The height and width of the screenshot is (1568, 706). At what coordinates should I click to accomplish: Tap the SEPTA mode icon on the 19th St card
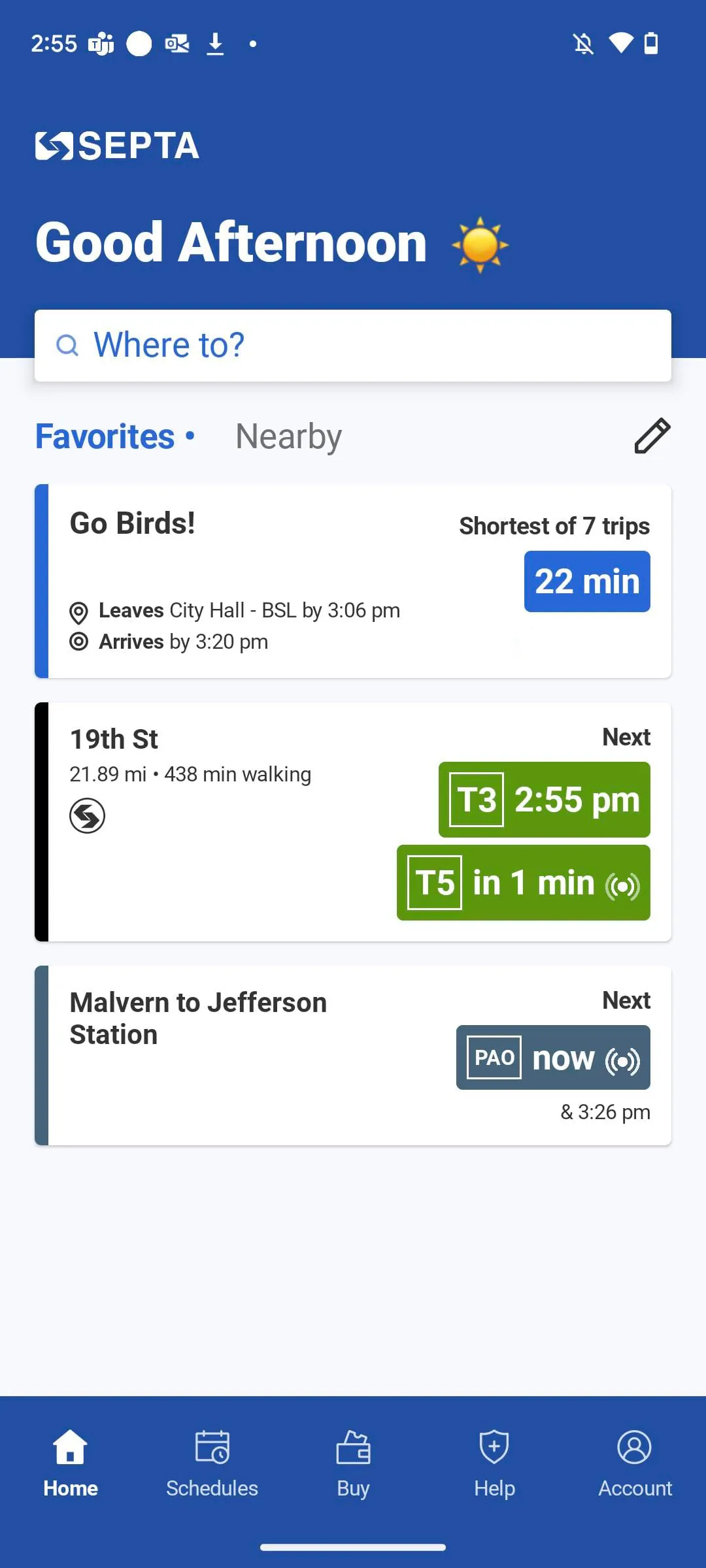coord(88,815)
